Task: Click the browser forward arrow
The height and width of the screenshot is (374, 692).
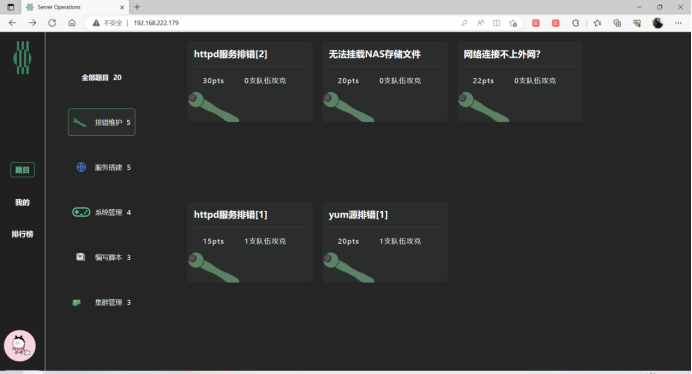Action: (x=32, y=23)
